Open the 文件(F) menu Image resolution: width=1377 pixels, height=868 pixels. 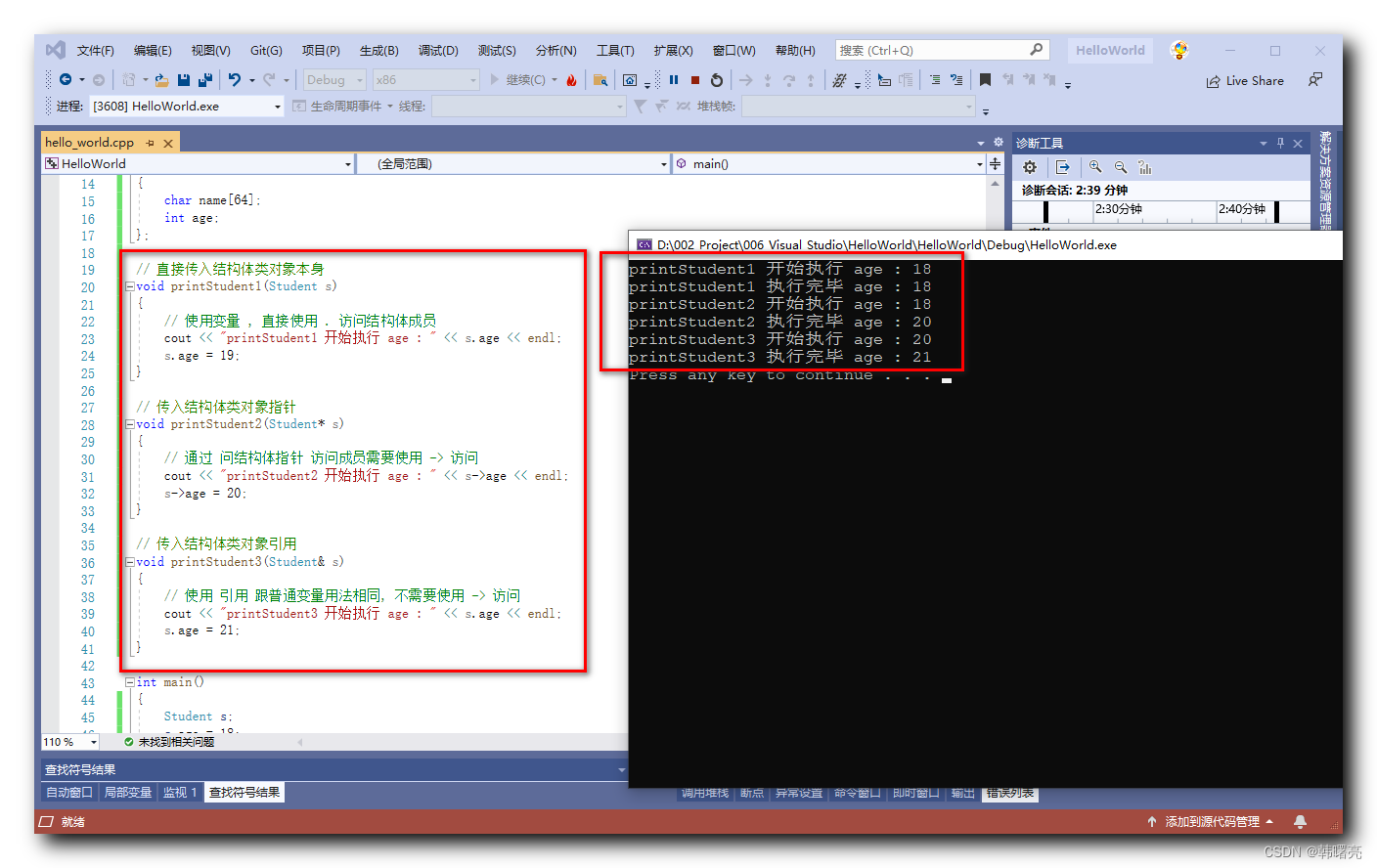96,50
